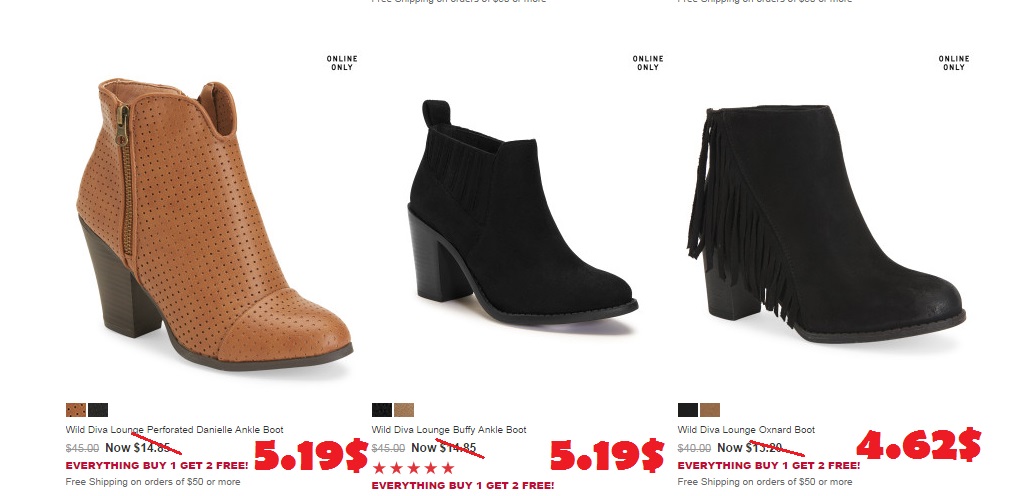The width and height of the screenshot is (1017, 496).
Task: Click Buy 1 Get 2 Free promo under Oxnard boot
Action: click(769, 466)
